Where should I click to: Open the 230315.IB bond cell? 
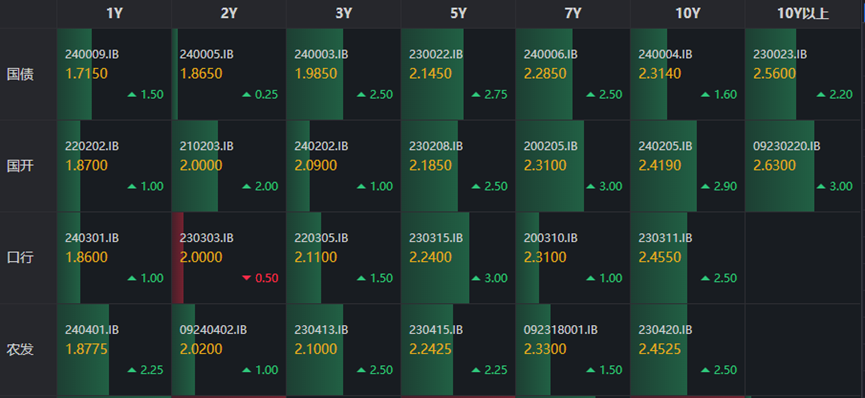(458, 258)
